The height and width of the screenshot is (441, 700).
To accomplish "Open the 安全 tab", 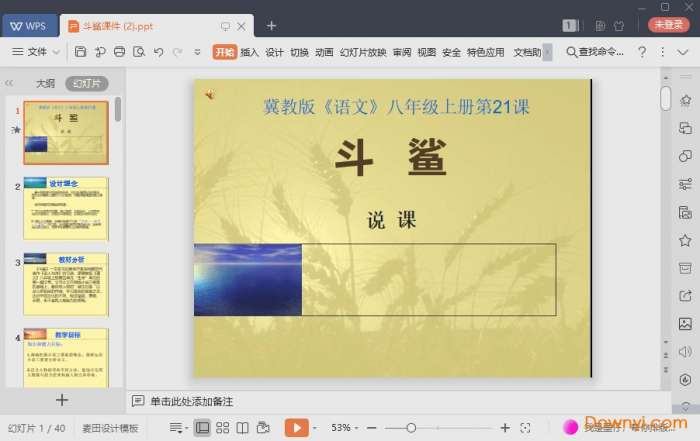I will pos(451,52).
